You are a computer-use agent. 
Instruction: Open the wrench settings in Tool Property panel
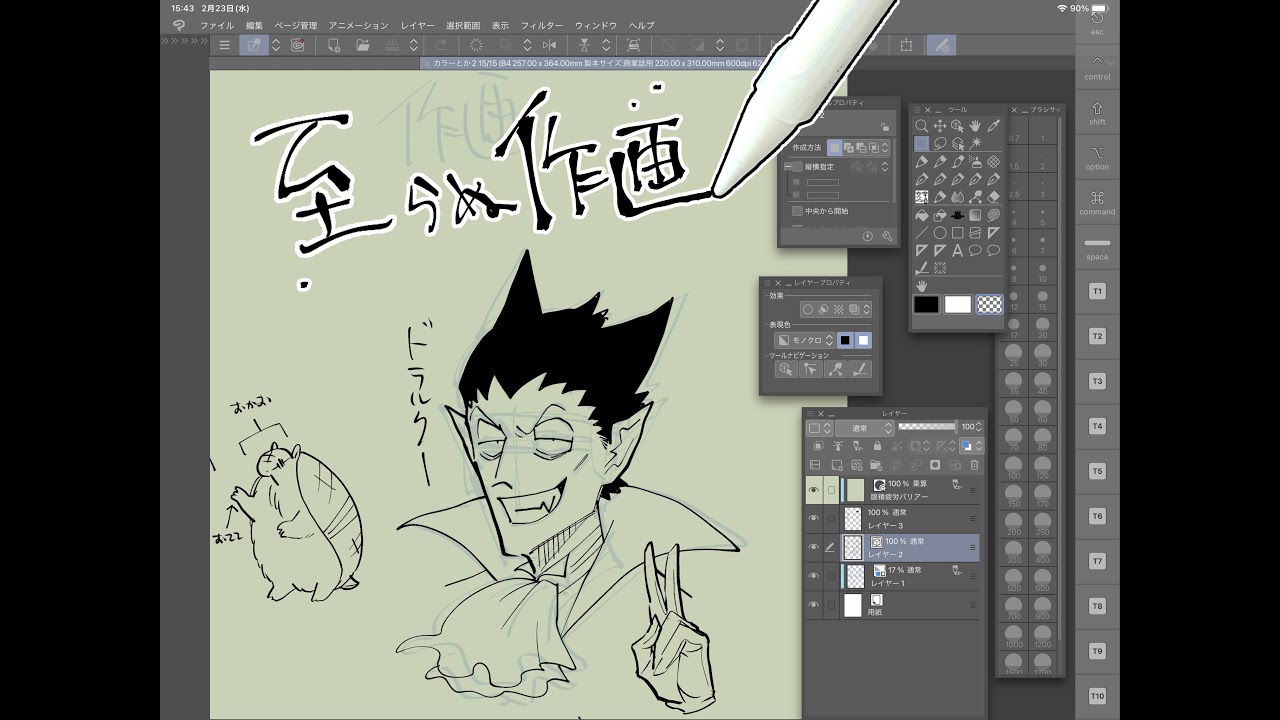coord(887,236)
